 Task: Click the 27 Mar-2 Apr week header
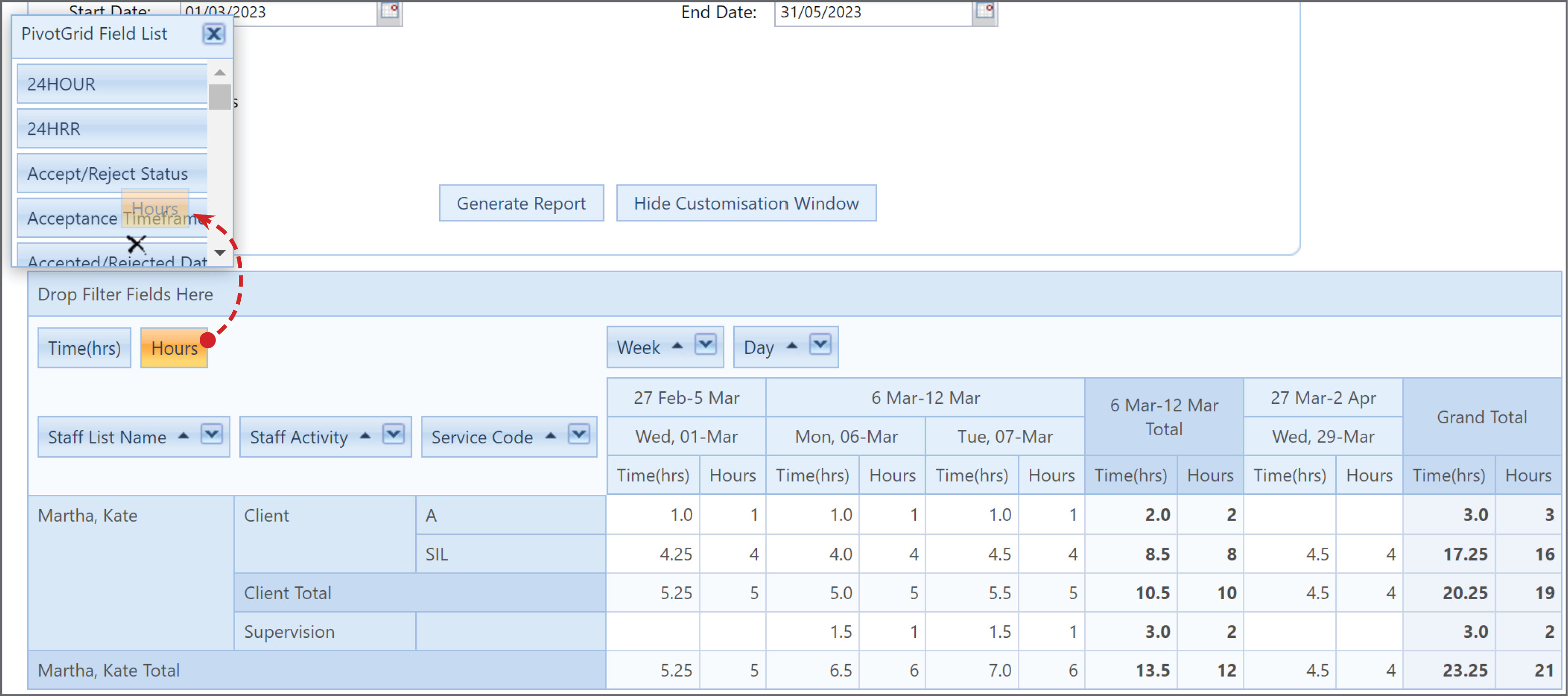[1322, 398]
